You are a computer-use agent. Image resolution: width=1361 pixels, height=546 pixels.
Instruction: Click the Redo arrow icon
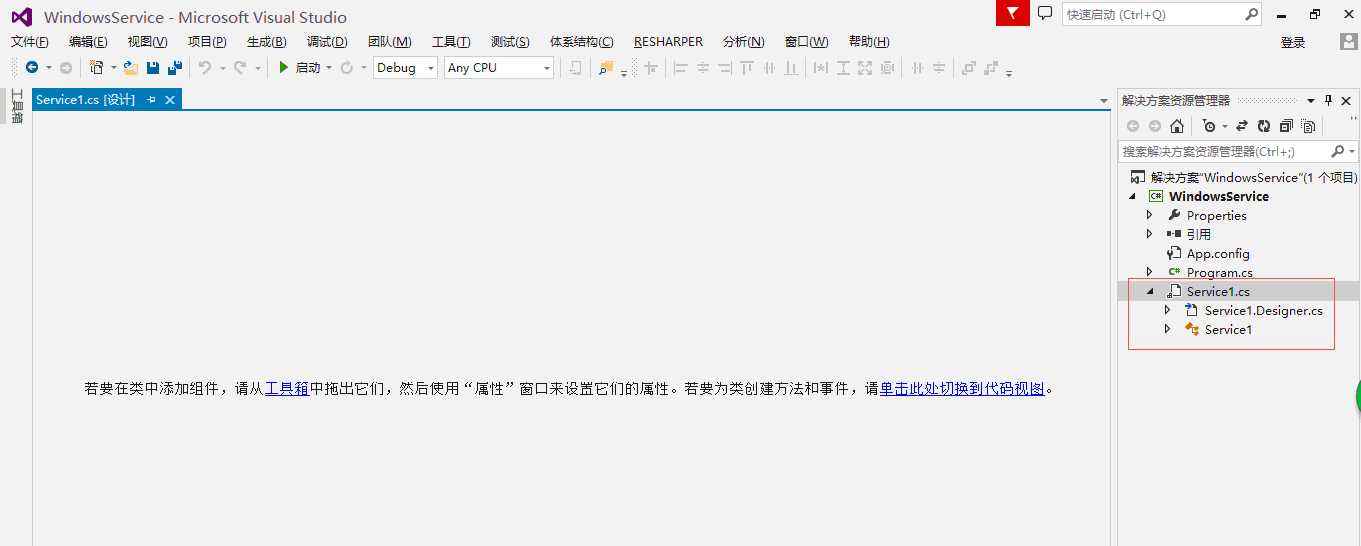[x=240, y=68]
